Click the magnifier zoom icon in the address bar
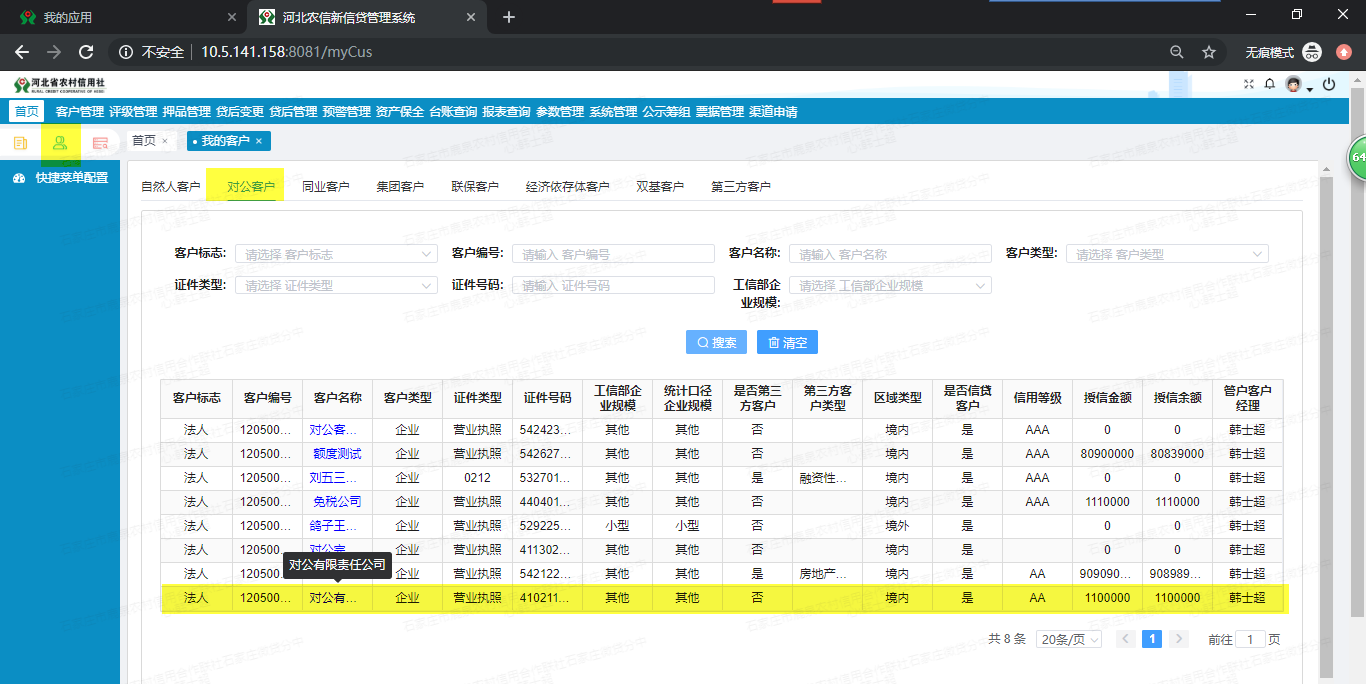The width and height of the screenshot is (1366, 684). point(1177,51)
